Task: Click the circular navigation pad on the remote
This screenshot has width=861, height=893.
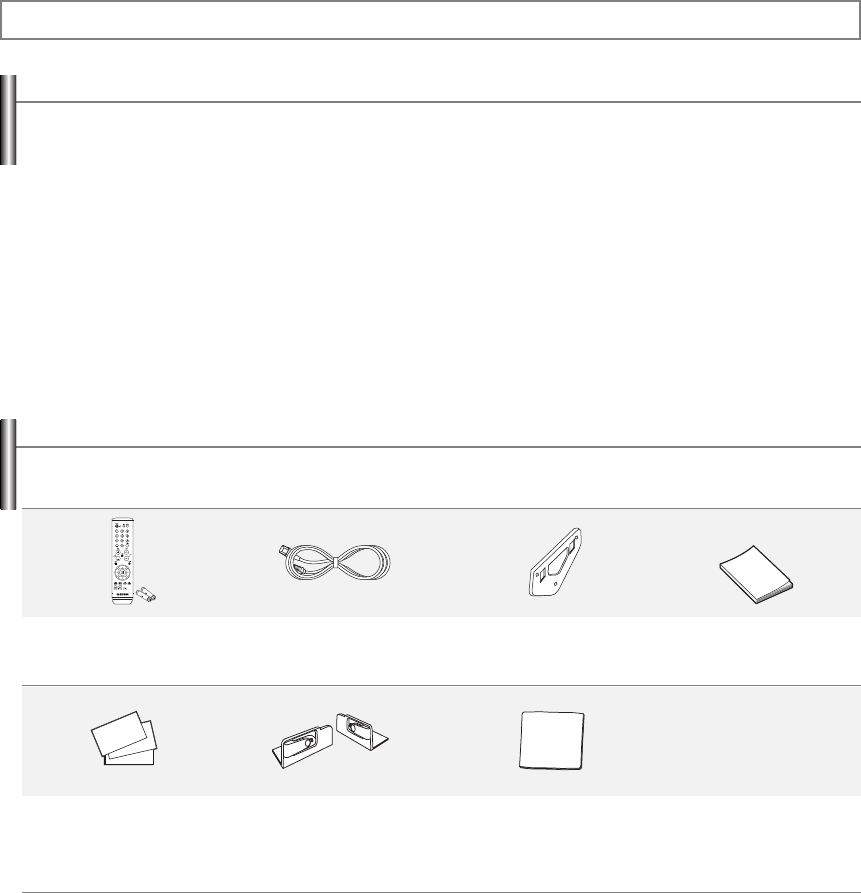Action: coord(122,571)
